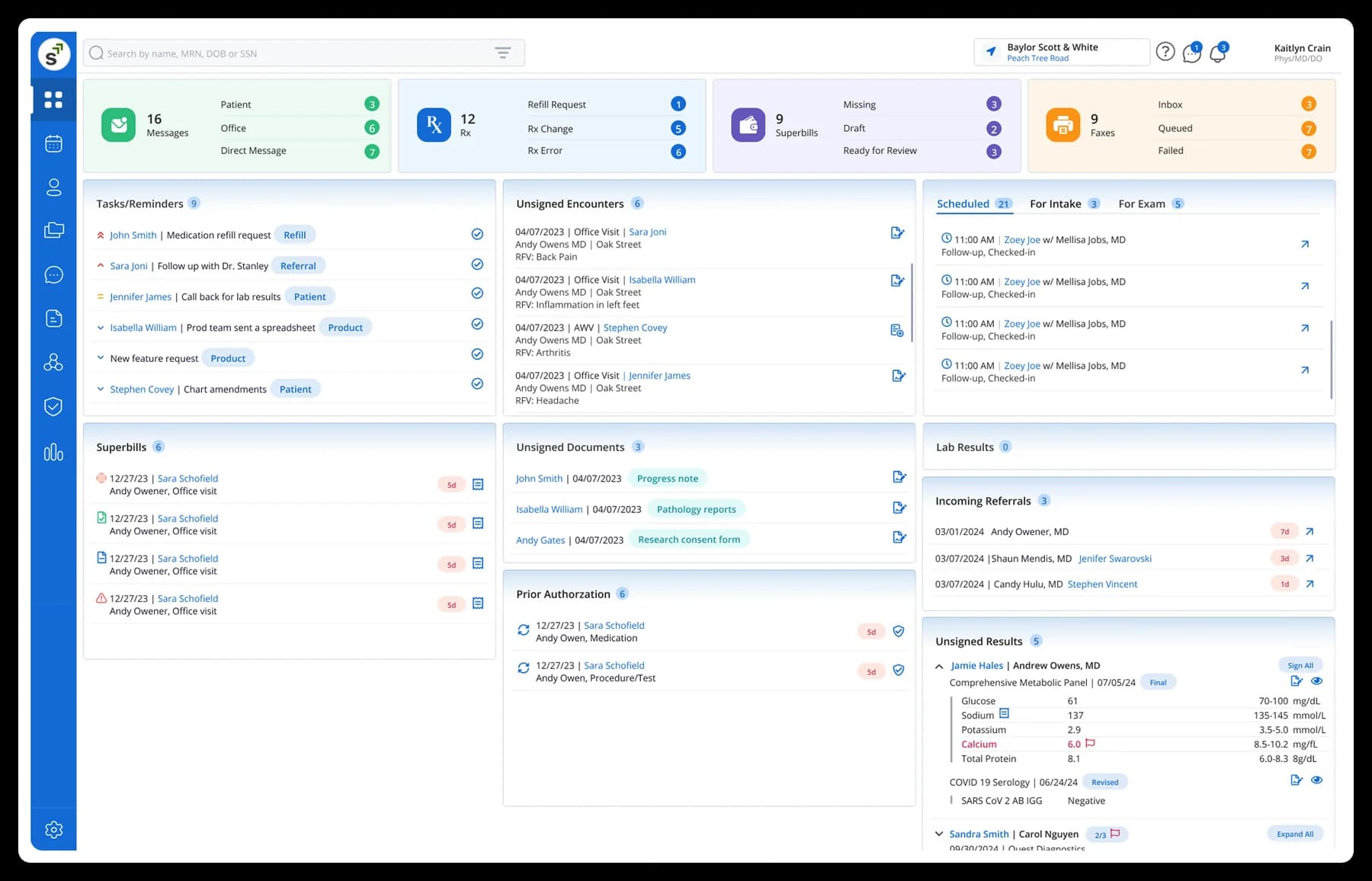Open Ready for Review superbills row

(x=922, y=151)
